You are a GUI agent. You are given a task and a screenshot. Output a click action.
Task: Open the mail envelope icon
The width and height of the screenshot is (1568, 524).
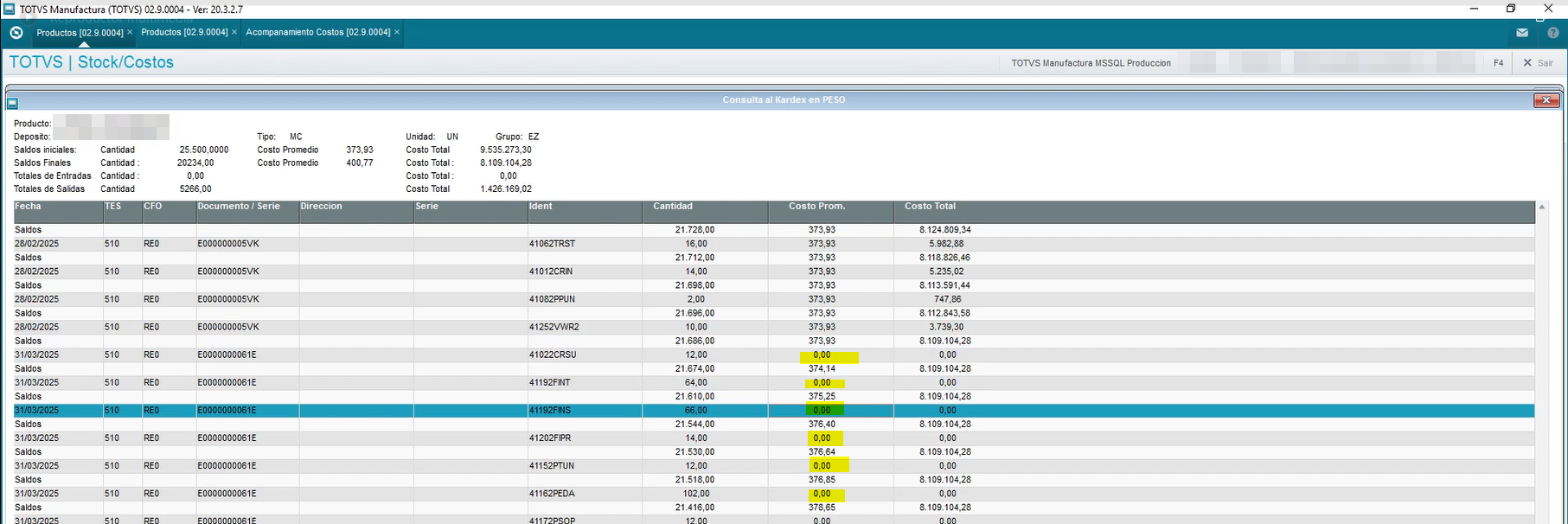[1522, 33]
